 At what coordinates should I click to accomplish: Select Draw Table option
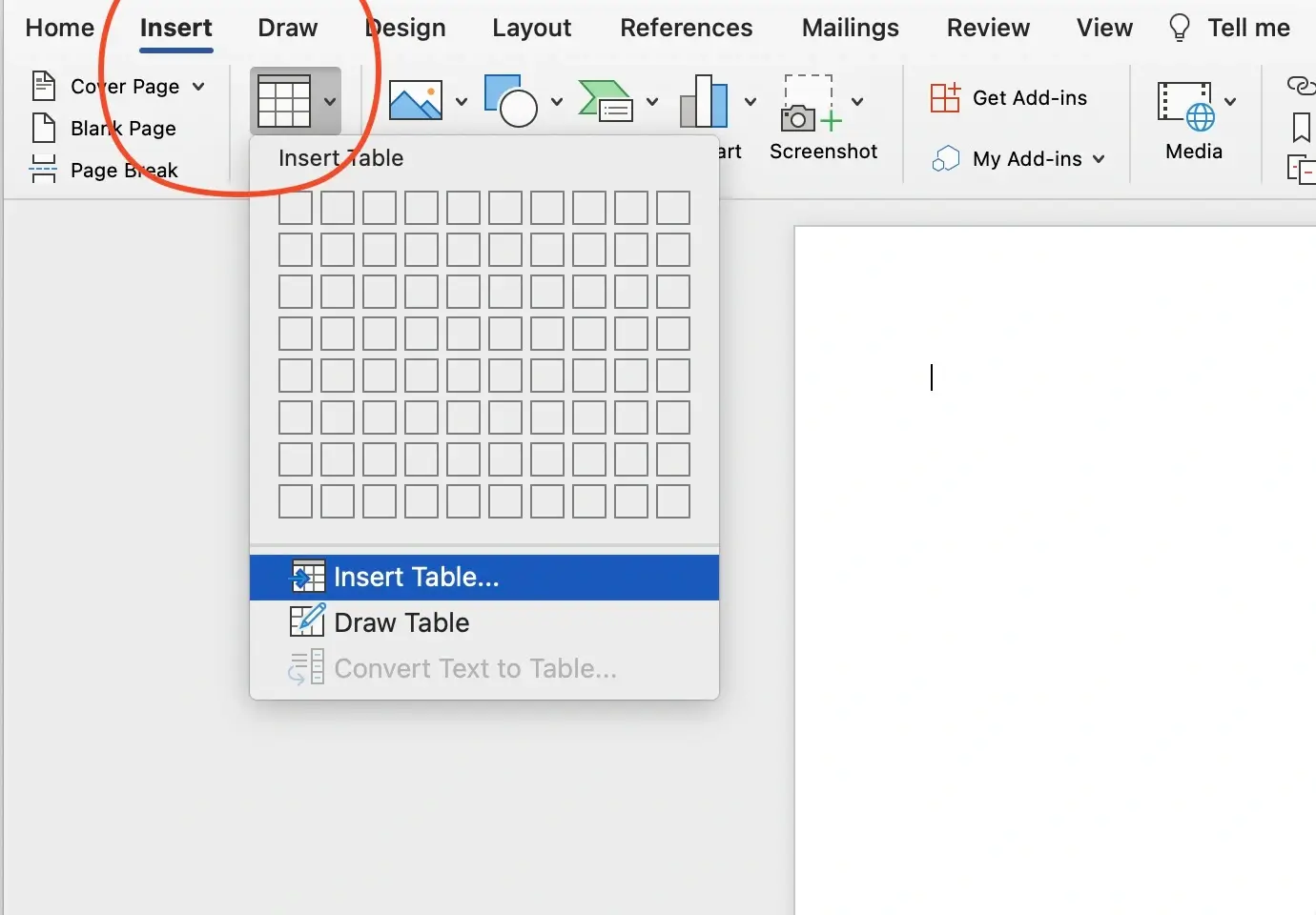coord(401,621)
